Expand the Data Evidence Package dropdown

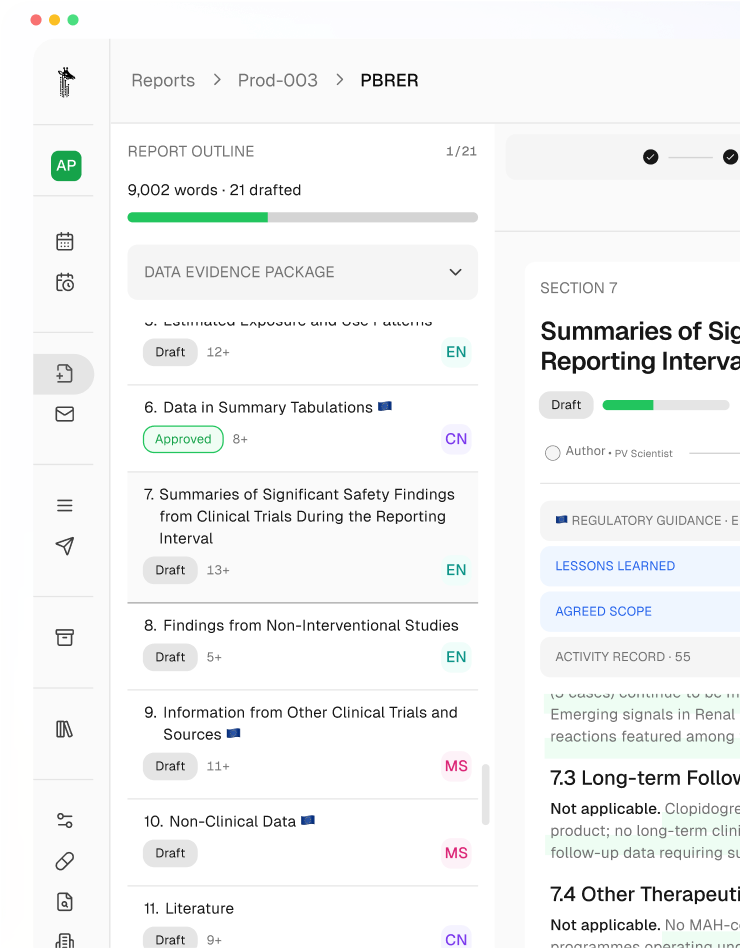tap(302, 272)
